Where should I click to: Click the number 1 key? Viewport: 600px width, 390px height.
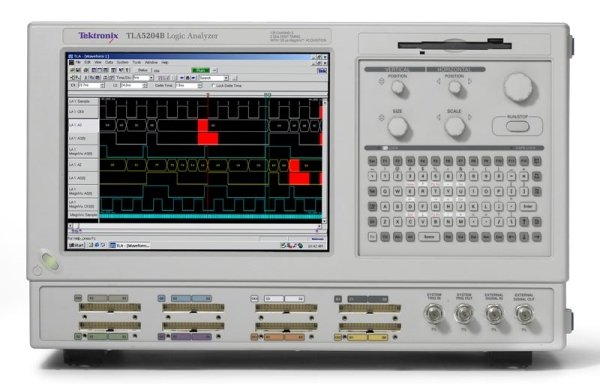385,176
